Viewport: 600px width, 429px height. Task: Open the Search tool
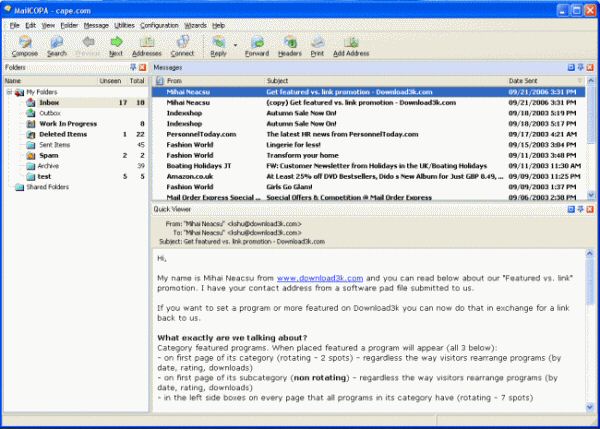coord(57,46)
